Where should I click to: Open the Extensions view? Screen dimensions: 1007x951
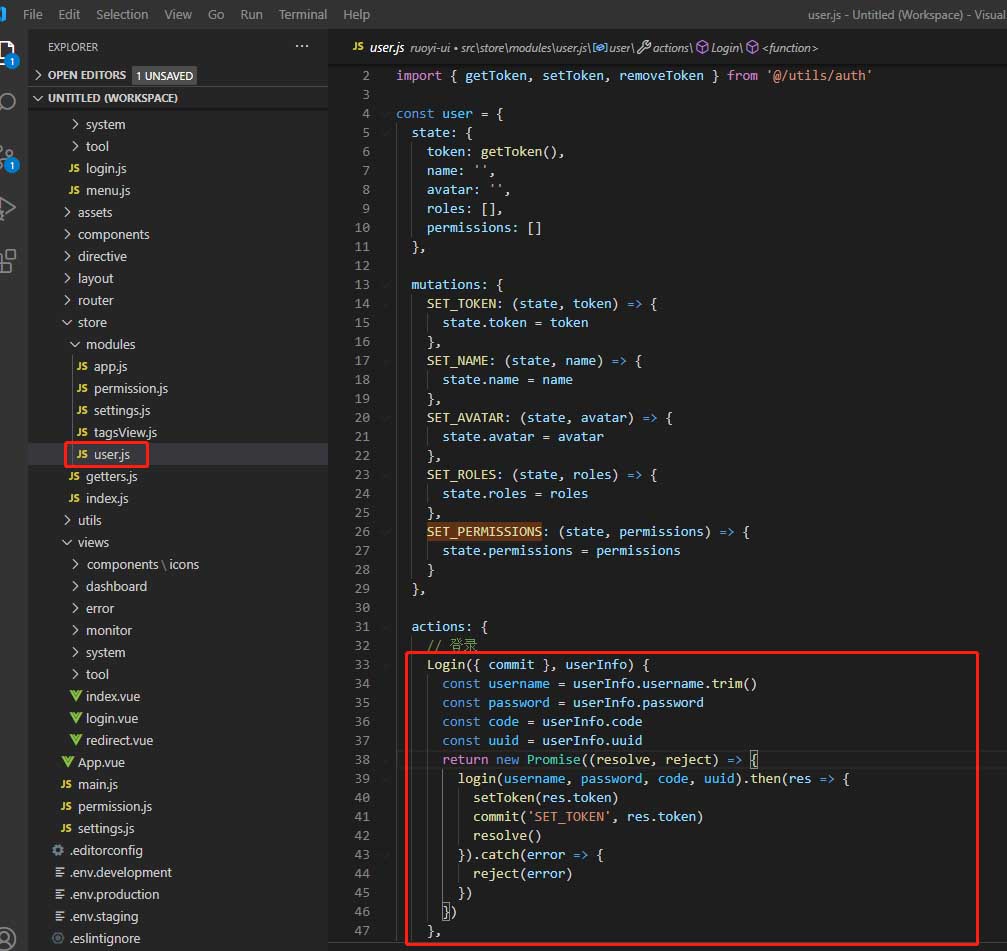pyautogui.click(x=8, y=261)
